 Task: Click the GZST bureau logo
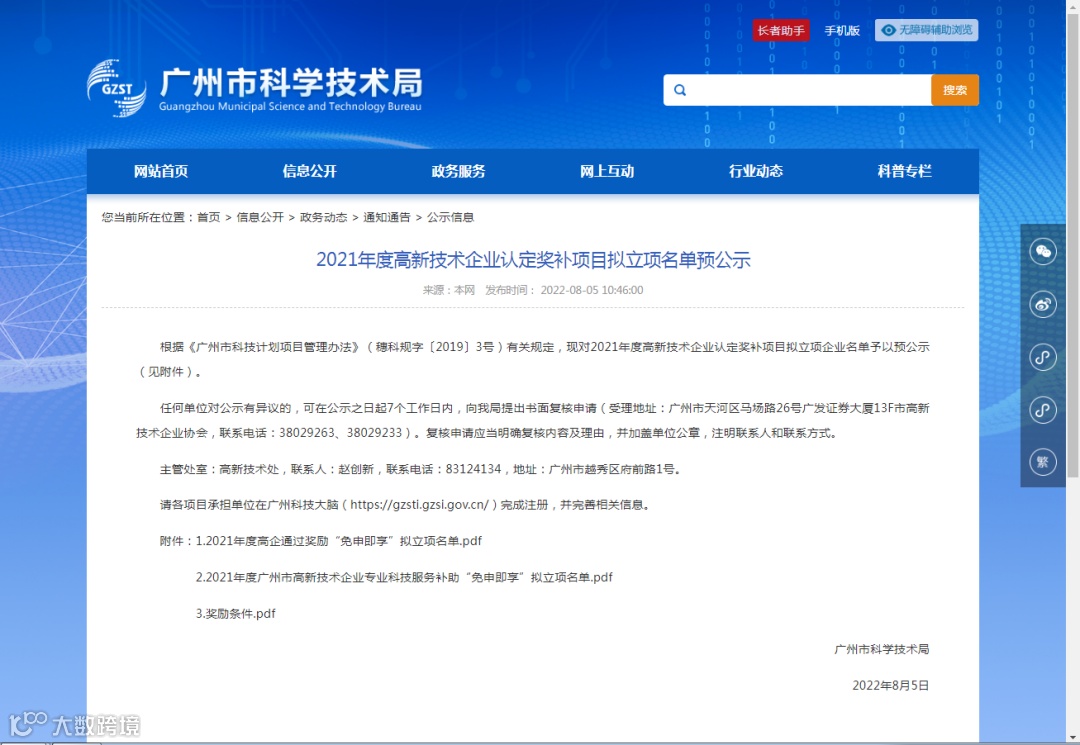(116, 88)
